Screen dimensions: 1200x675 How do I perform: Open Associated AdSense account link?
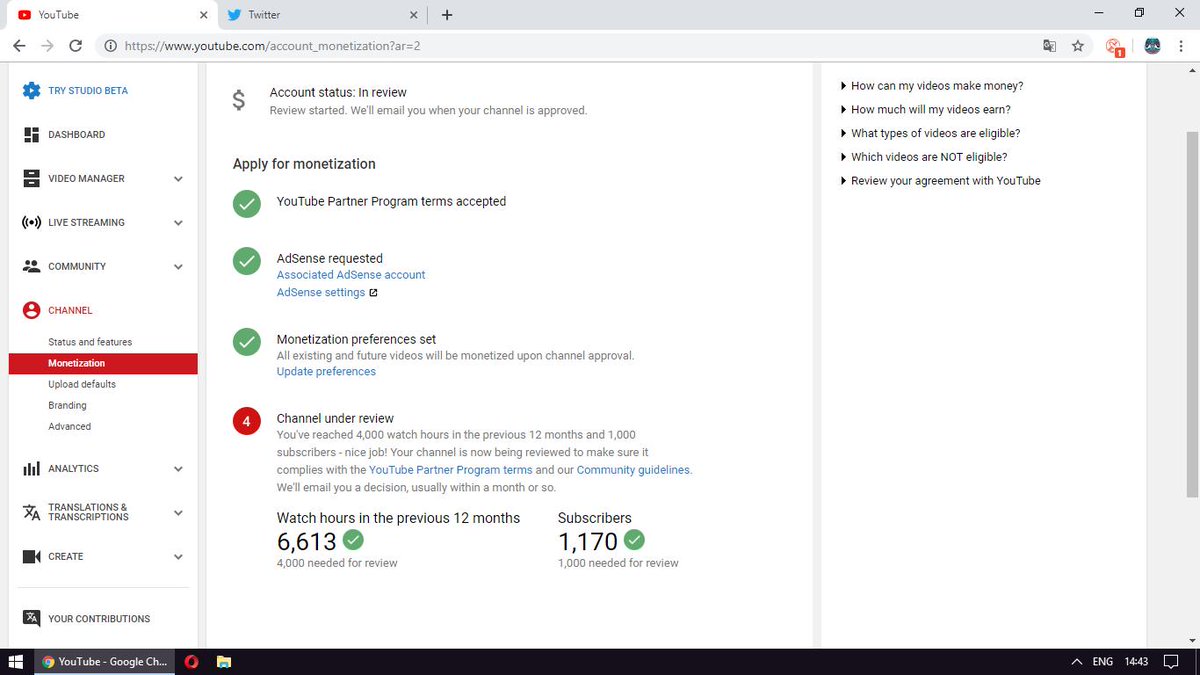(x=351, y=275)
